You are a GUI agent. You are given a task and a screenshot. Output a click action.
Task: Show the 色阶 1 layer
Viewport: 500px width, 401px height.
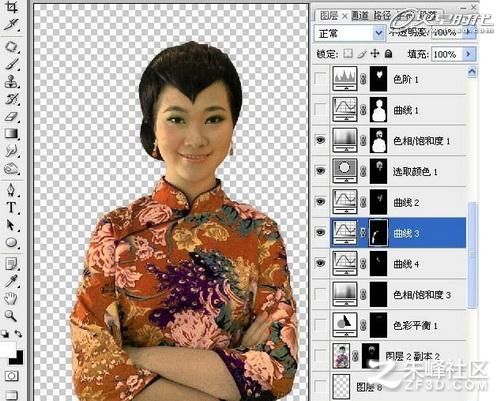click(x=320, y=79)
